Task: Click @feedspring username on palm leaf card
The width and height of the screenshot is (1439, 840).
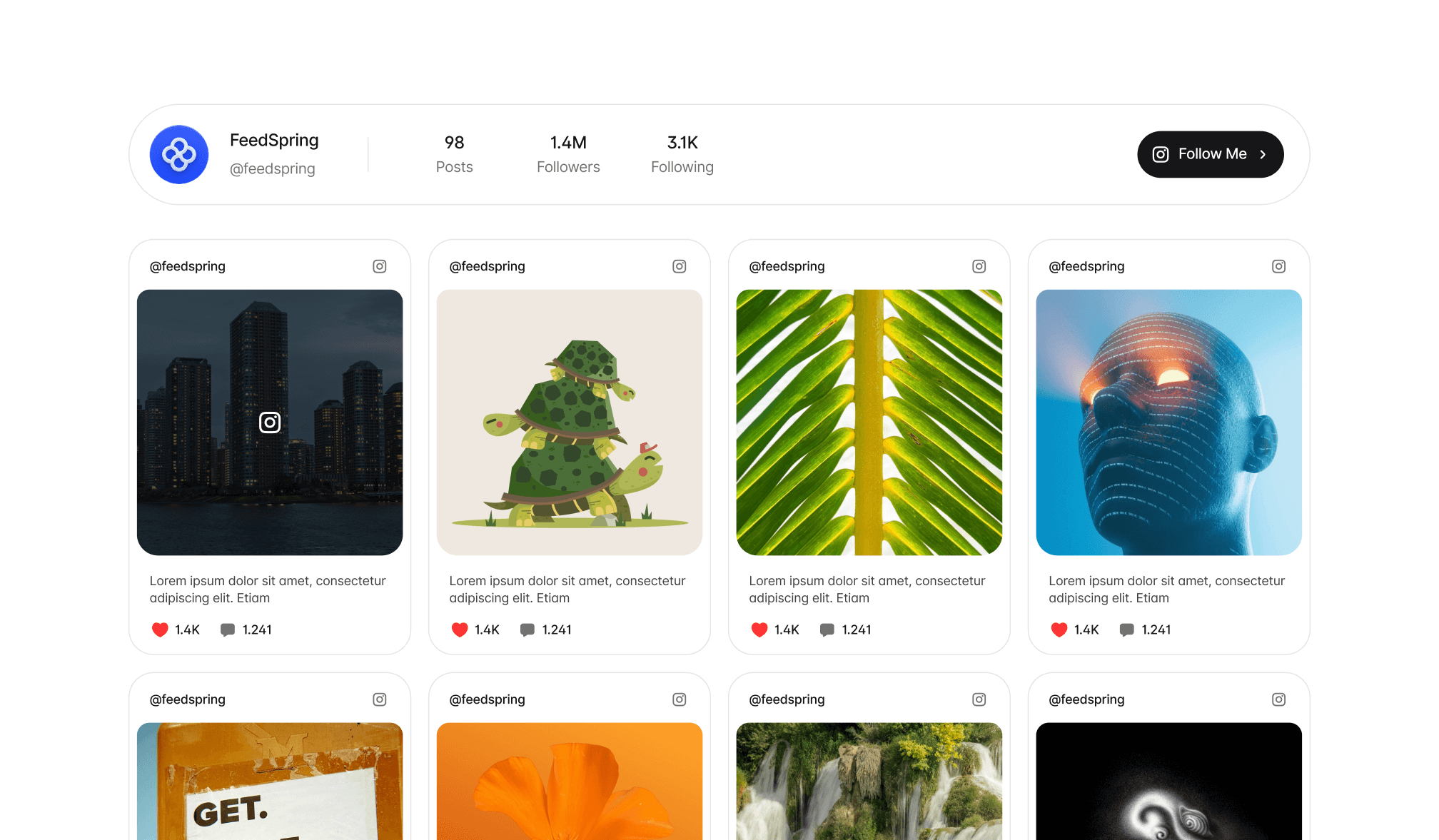Action: click(787, 266)
